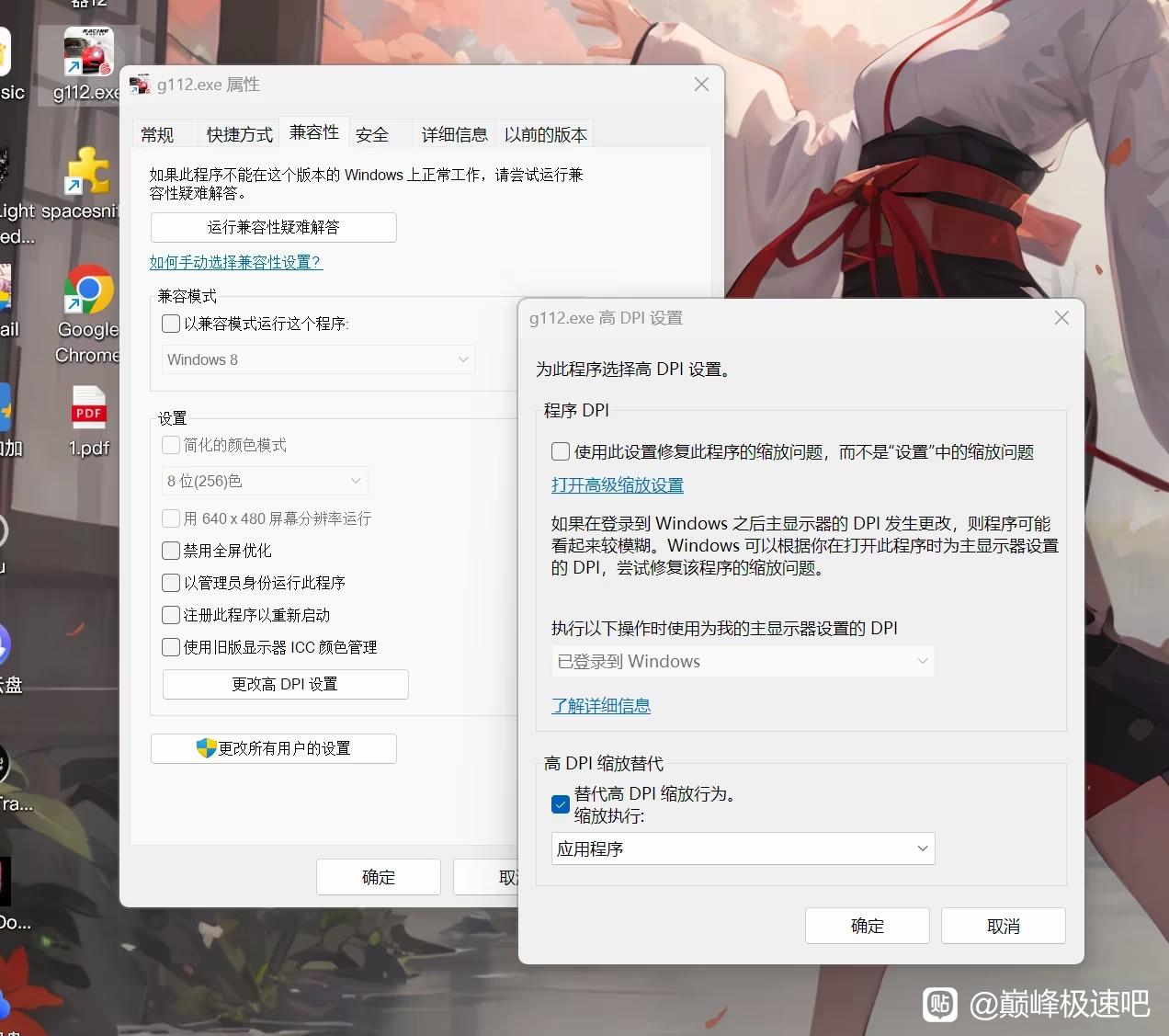
Task: Close the g112.exe 属性 window
Action: pyautogui.click(x=701, y=84)
